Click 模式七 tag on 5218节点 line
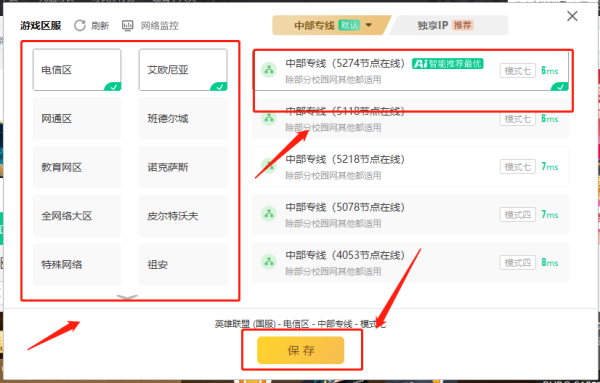This screenshot has height=383, width=600. click(x=517, y=167)
